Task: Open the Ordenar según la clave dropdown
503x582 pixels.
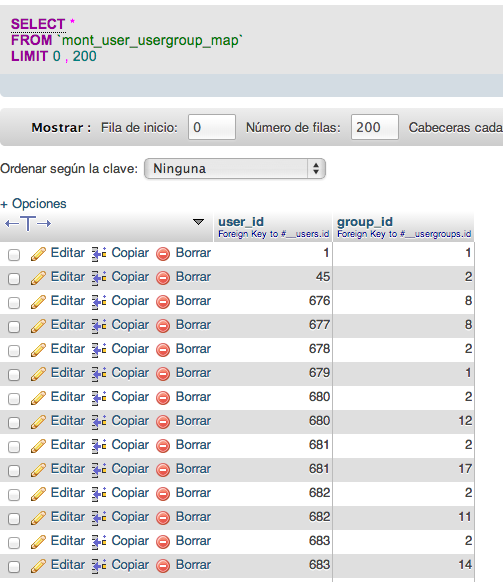Action: point(235,169)
